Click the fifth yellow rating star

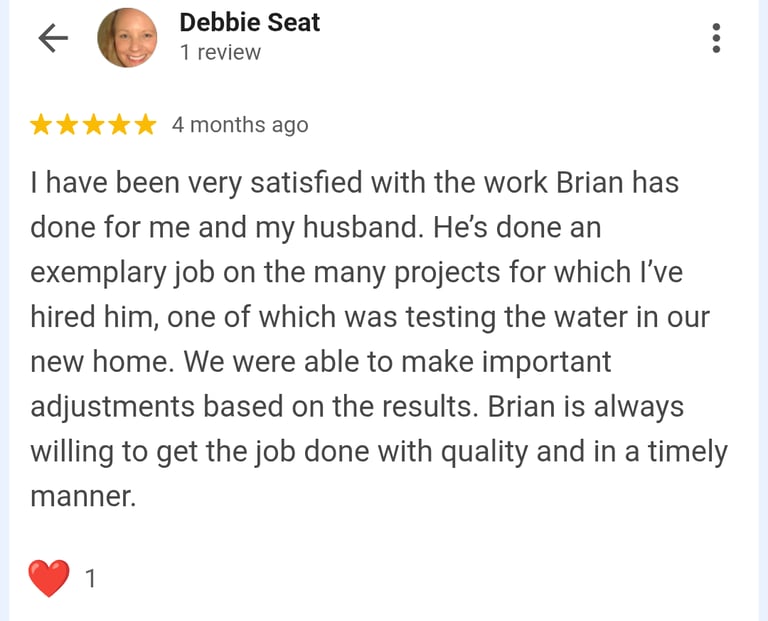tap(145, 124)
